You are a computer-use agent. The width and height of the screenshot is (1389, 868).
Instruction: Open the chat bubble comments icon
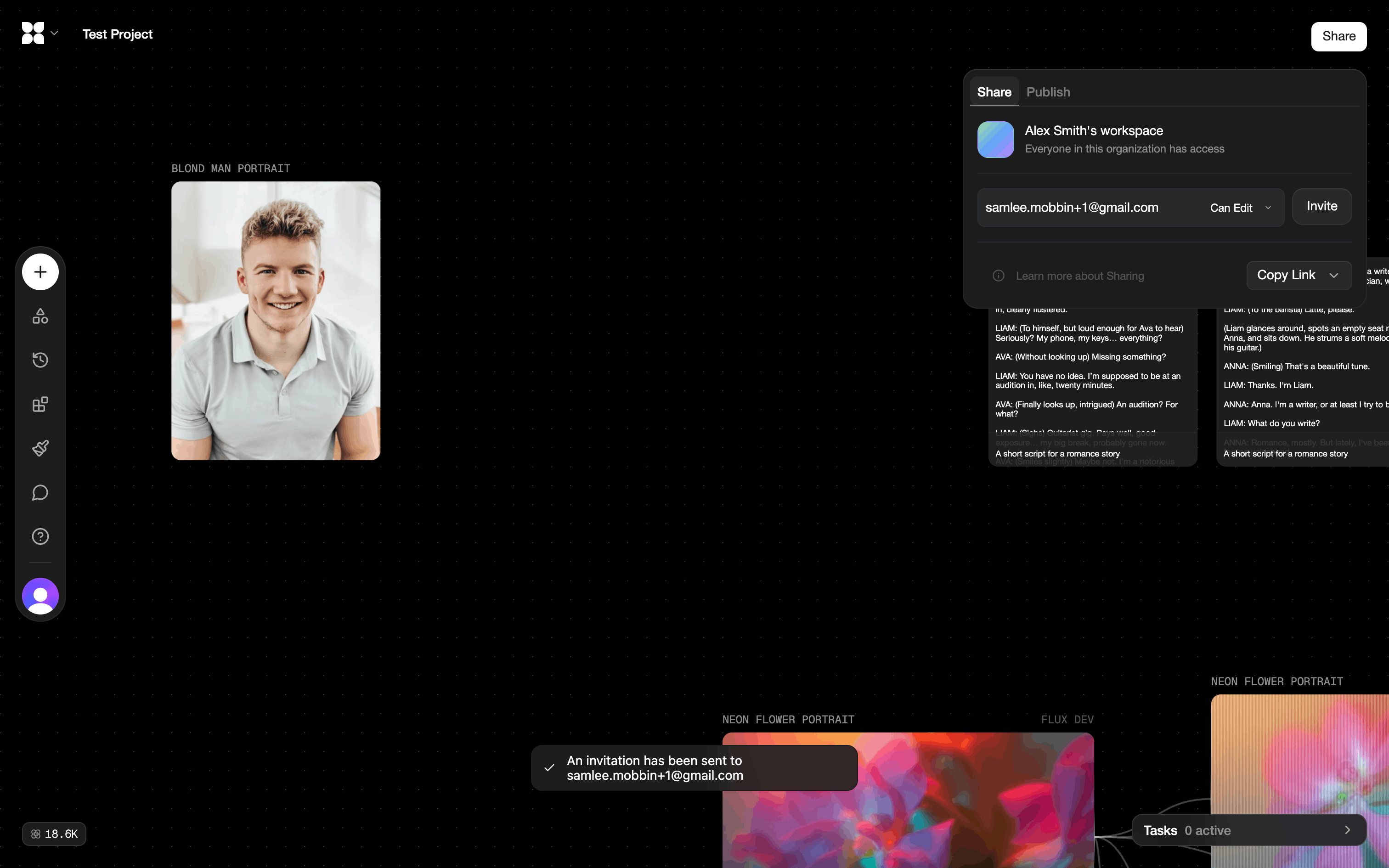tap(40, 492)
